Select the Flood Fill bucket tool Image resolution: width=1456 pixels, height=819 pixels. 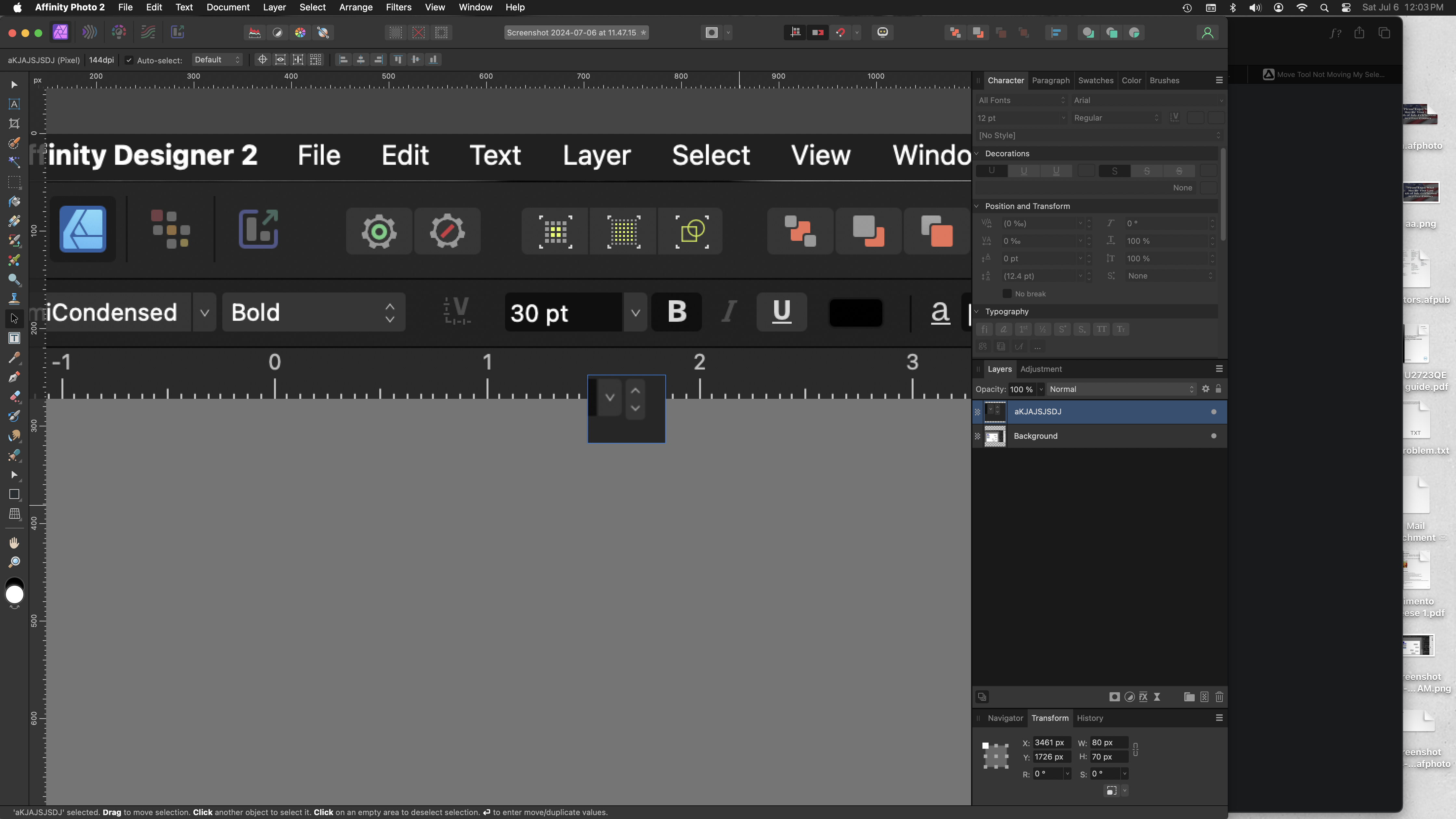tap(14, 202)
